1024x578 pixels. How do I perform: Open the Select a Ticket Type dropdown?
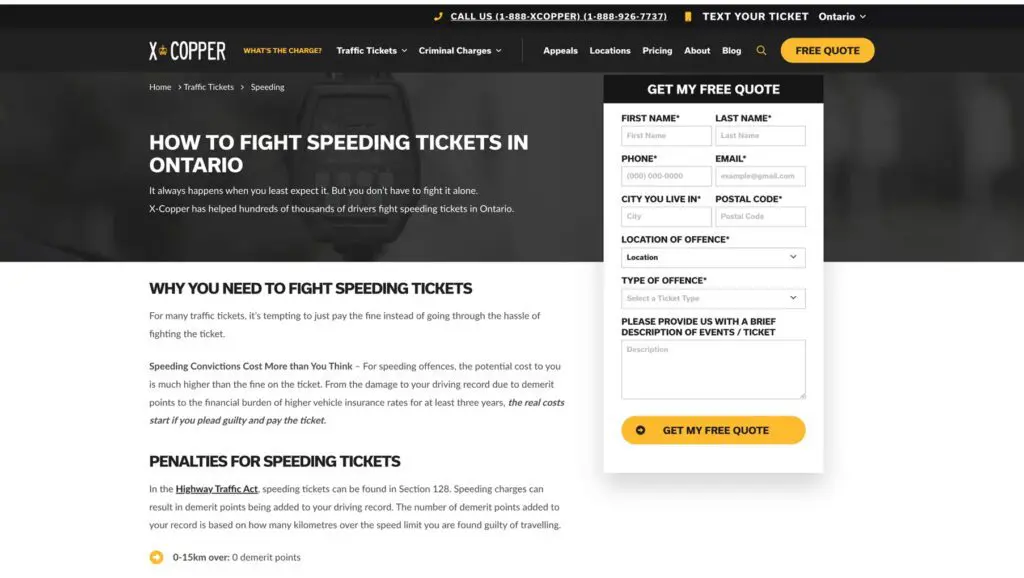[x=713, y=298]
